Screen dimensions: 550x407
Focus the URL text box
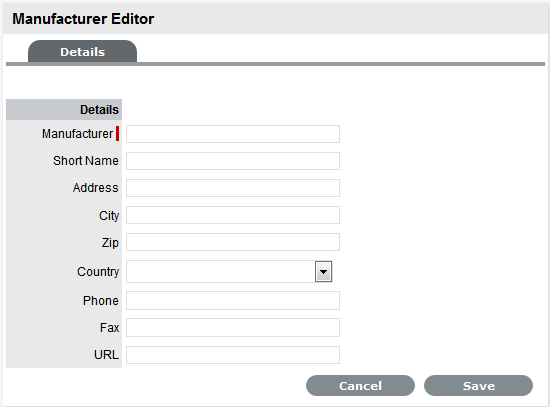[x=233, y=355]
